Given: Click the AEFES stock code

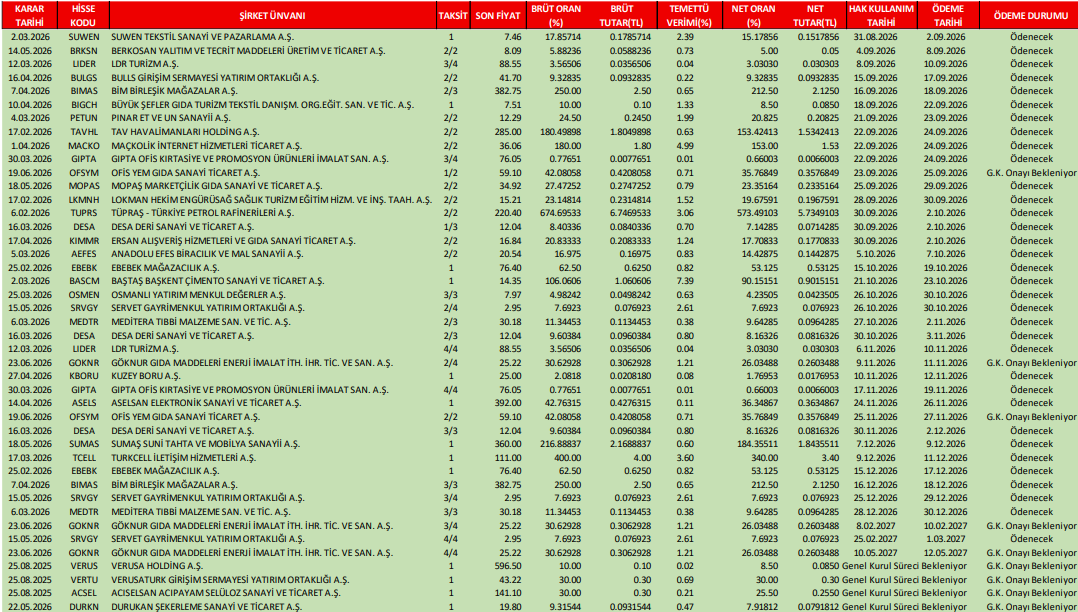Looking at the screenshot, I should click(85, 254).
